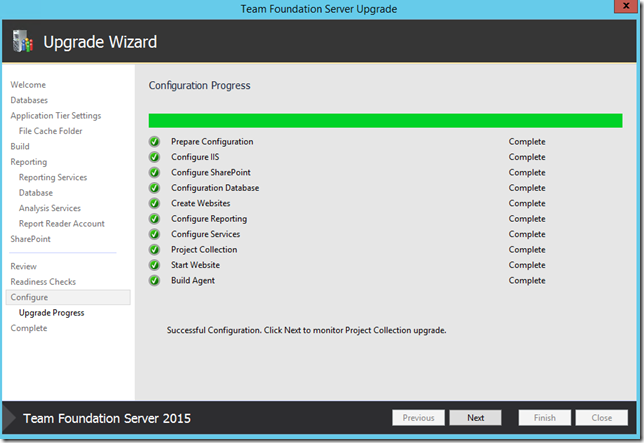Image resolution: width=644 pixels, height=443 pixels.
Task: Click the green check next to Configure Services
Action: tap(154, 234)
